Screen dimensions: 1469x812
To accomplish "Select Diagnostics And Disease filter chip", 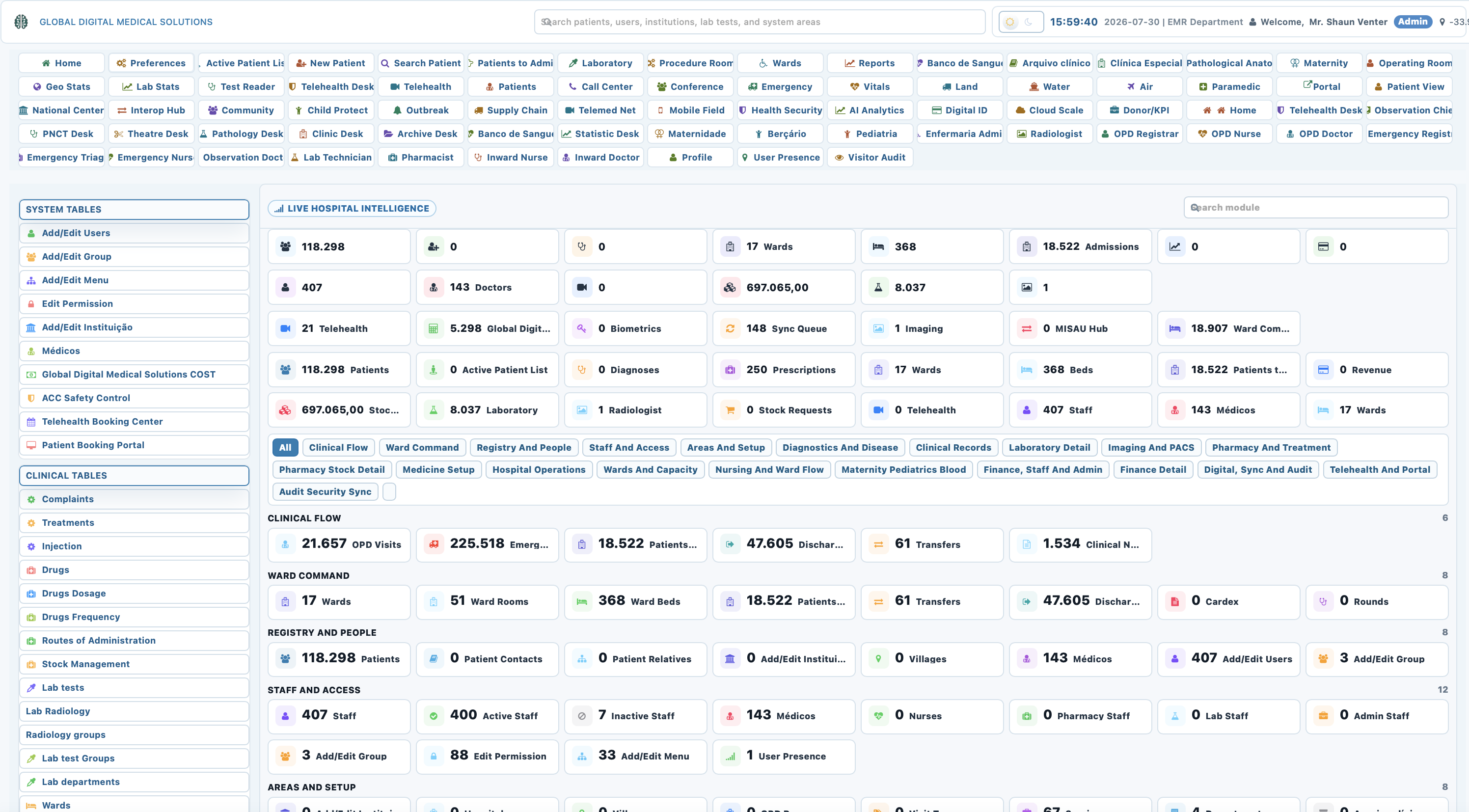I will click(840, 448).
